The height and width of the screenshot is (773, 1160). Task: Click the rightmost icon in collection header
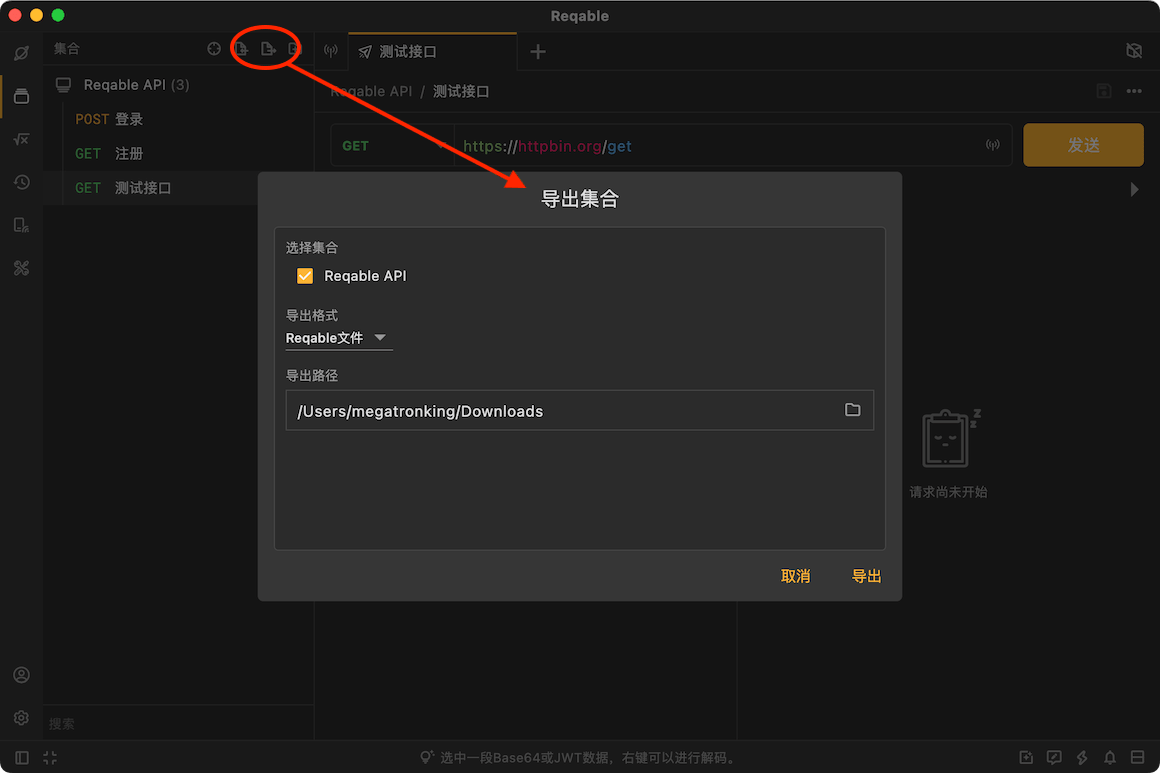[x=294, y=49]
